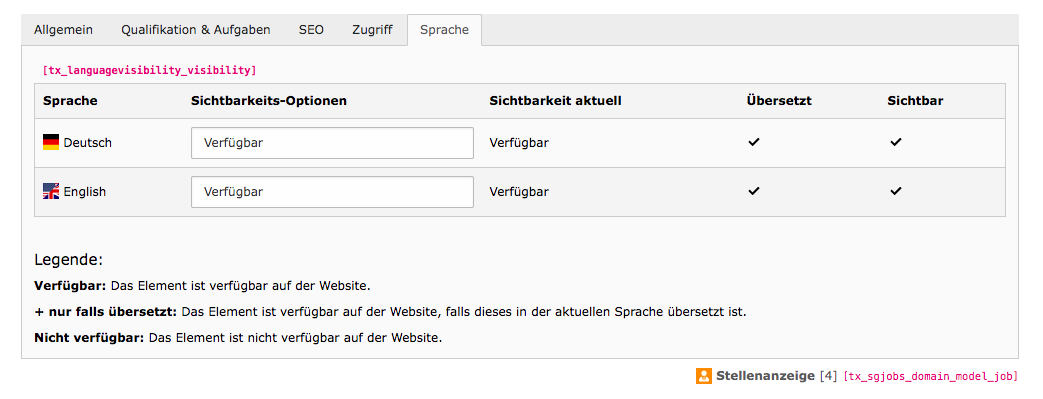This screenshot has width=1043, height=399.
Task: Click the Stellenanzeige record title
Action: click(x=765, y=376)
